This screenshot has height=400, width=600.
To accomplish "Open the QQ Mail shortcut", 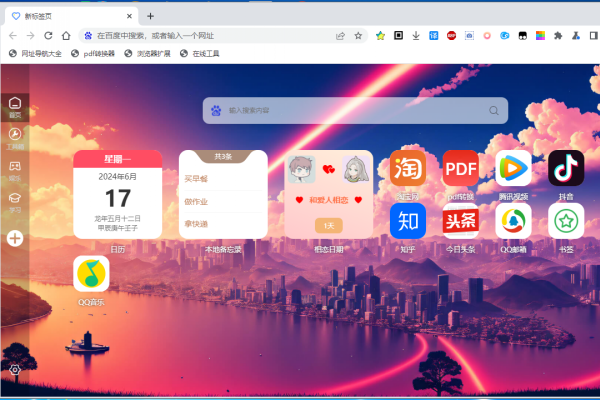I will click(x=513, y=221).
